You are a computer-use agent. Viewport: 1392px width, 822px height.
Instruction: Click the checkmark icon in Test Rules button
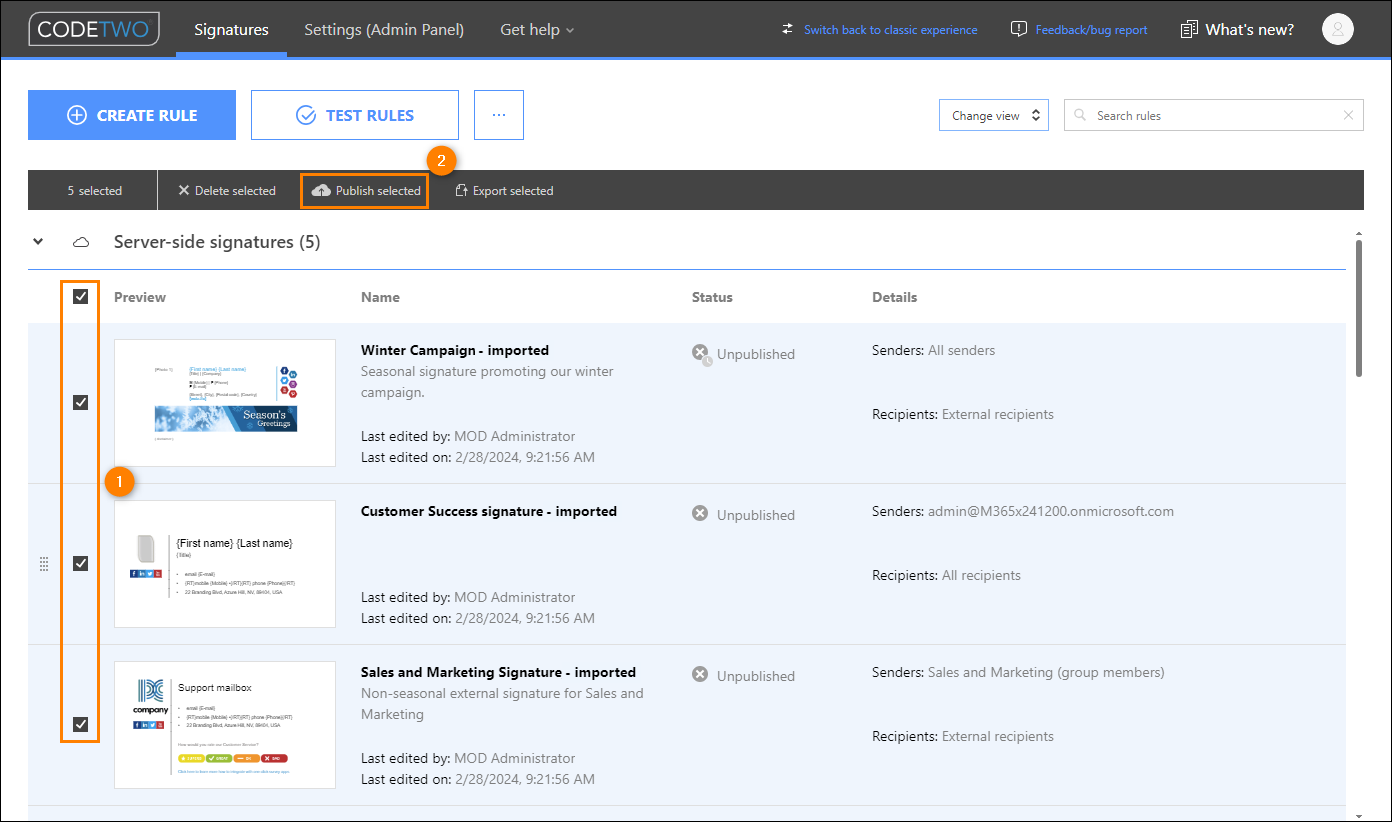tap(306, 115)
